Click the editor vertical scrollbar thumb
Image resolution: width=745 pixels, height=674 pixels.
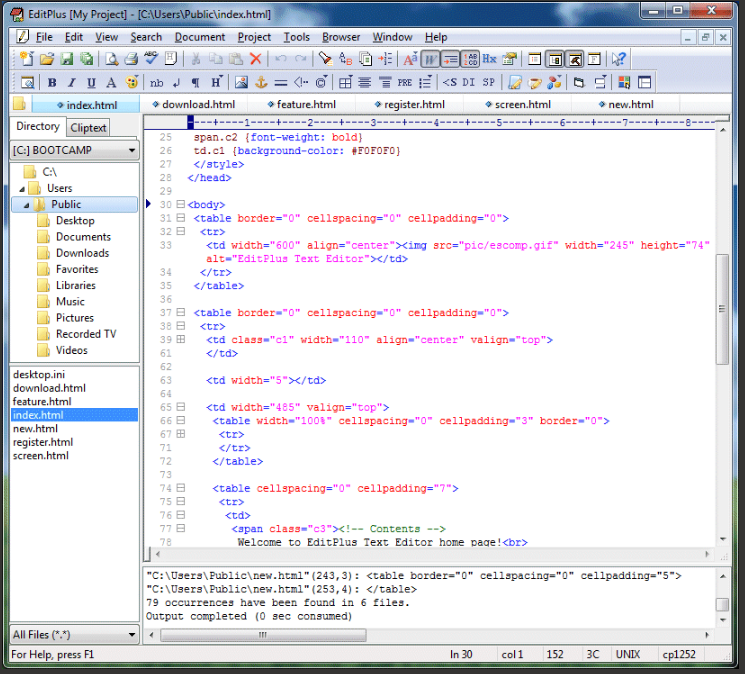pyautogui.click(x=722, y=309)
